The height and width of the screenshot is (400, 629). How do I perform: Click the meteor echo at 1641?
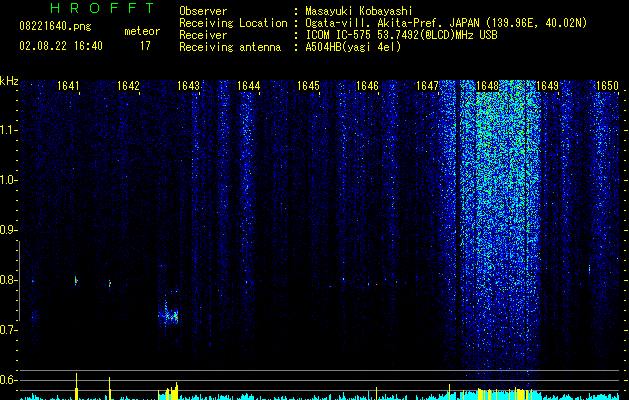click(76, 280)
